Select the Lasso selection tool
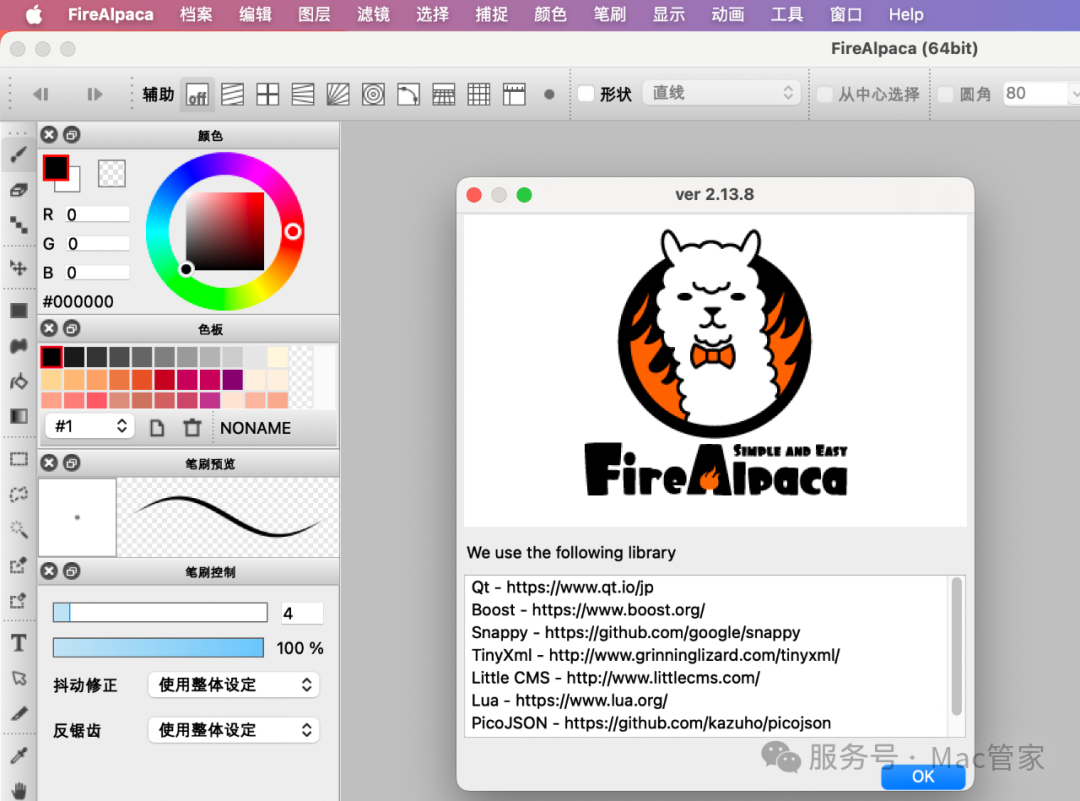 (x=19, y=494)
